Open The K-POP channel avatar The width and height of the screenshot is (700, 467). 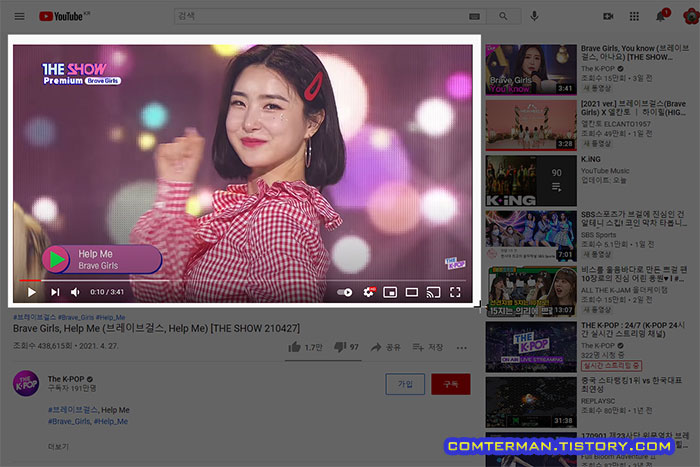click(x=26, y=383)
